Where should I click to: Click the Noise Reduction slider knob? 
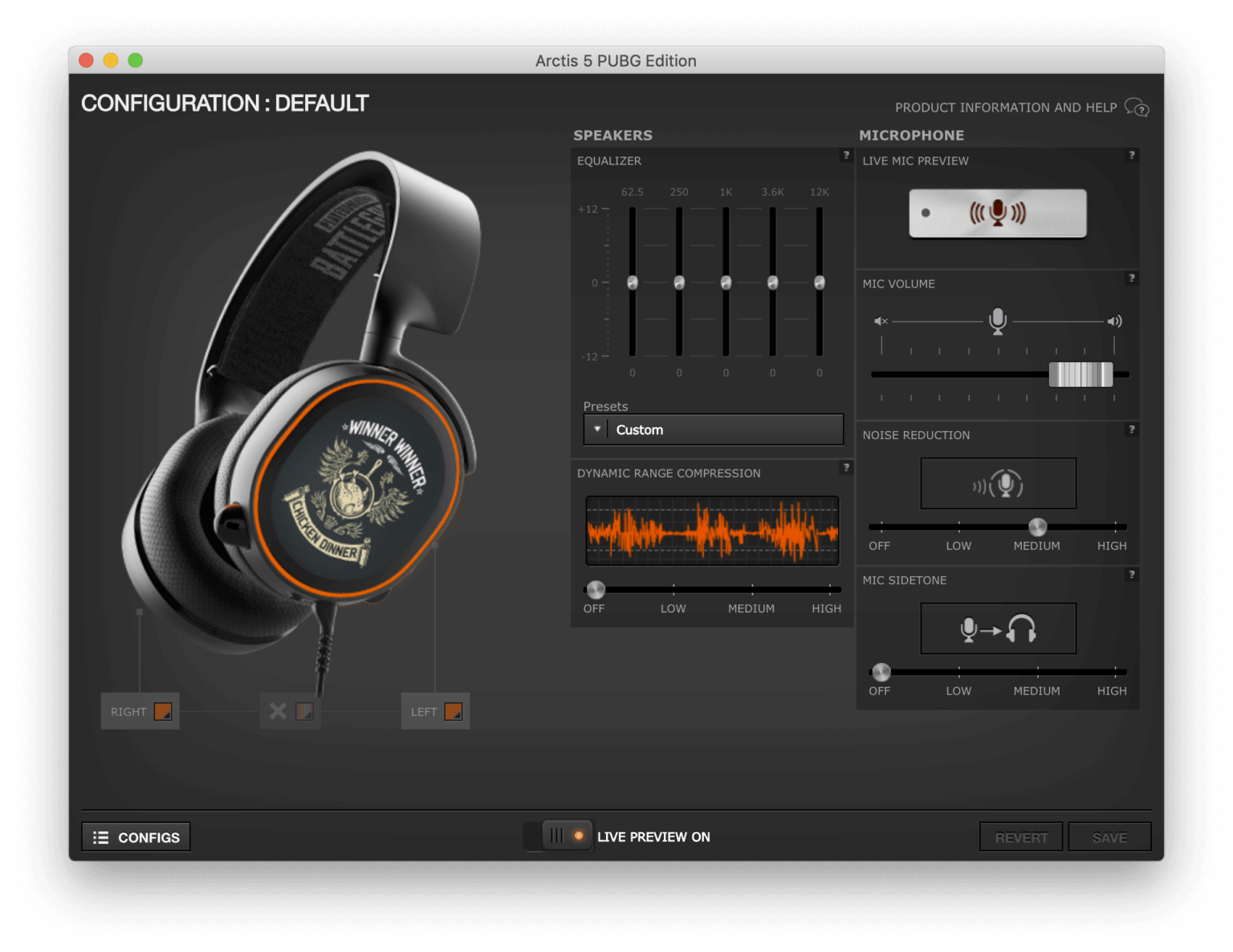[x=1037, y=527]
